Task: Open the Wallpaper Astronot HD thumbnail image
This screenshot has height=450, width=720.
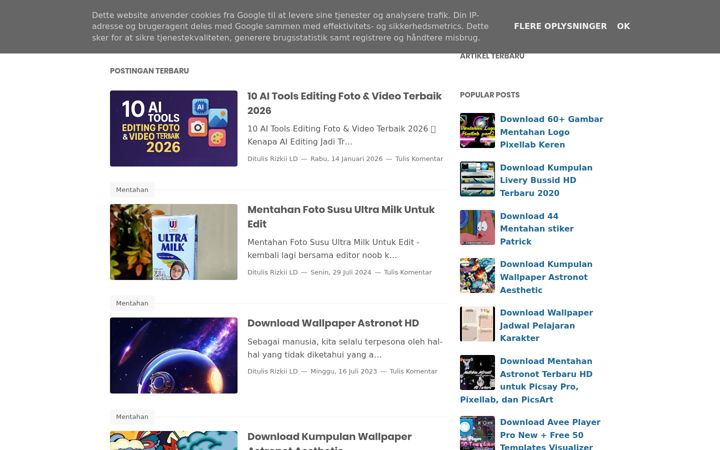Action: [x=174, y=355]
